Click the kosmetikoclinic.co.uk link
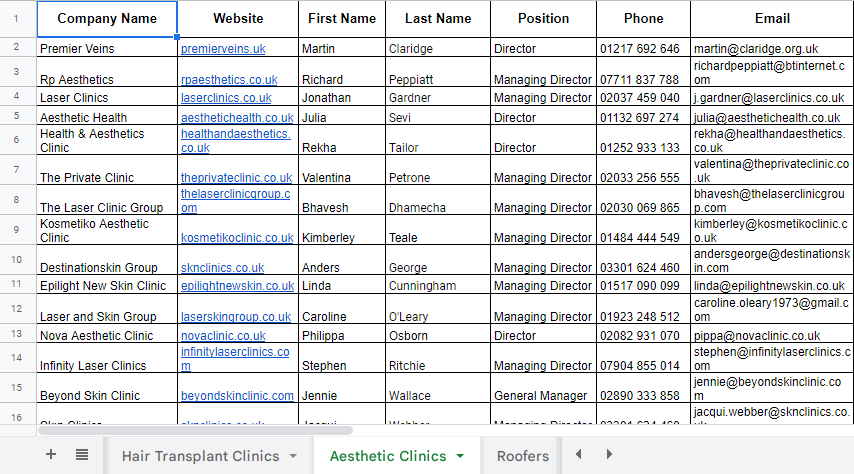 tap(237, 238)
